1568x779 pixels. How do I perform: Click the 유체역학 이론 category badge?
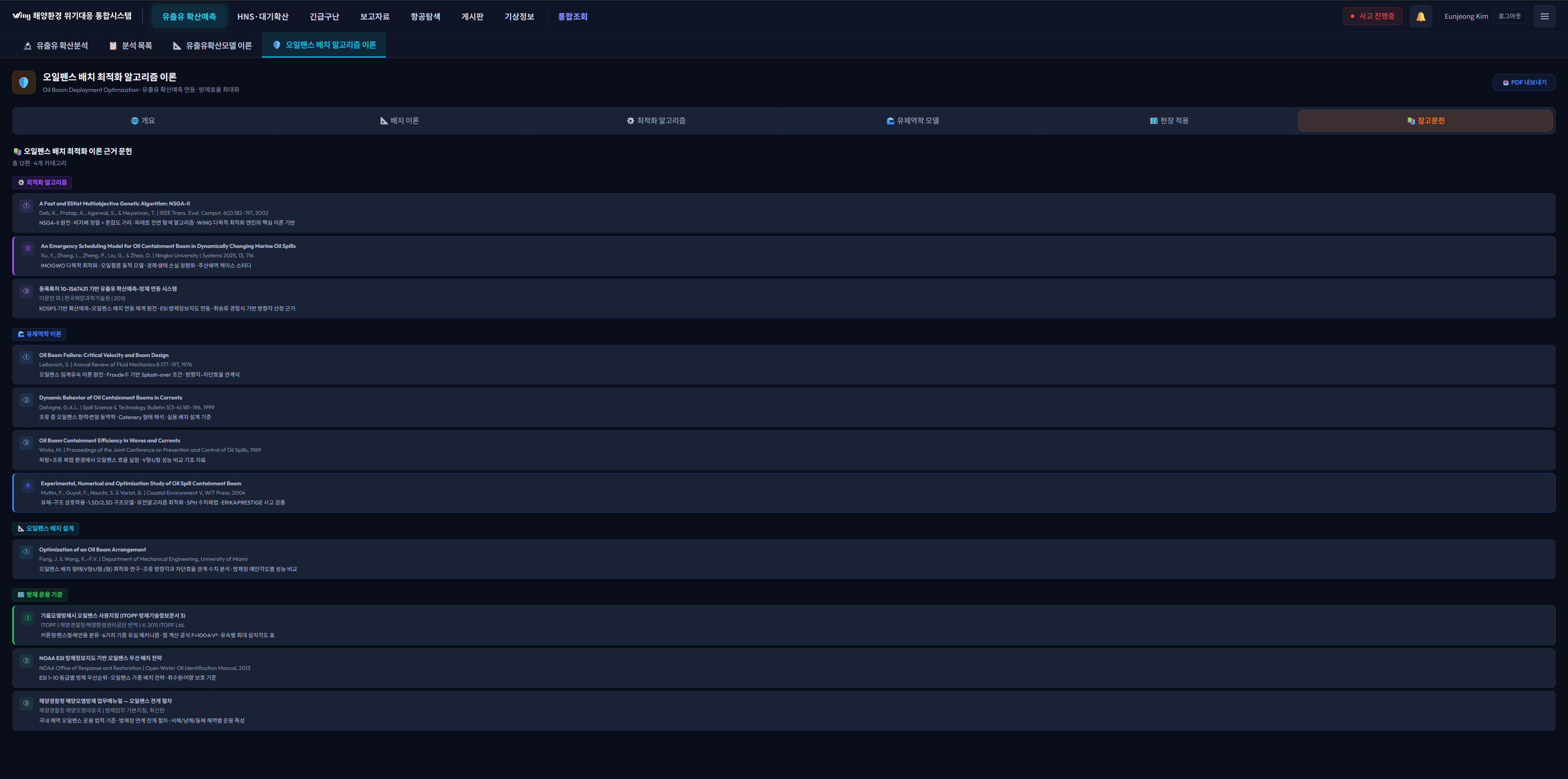(40, 334)
